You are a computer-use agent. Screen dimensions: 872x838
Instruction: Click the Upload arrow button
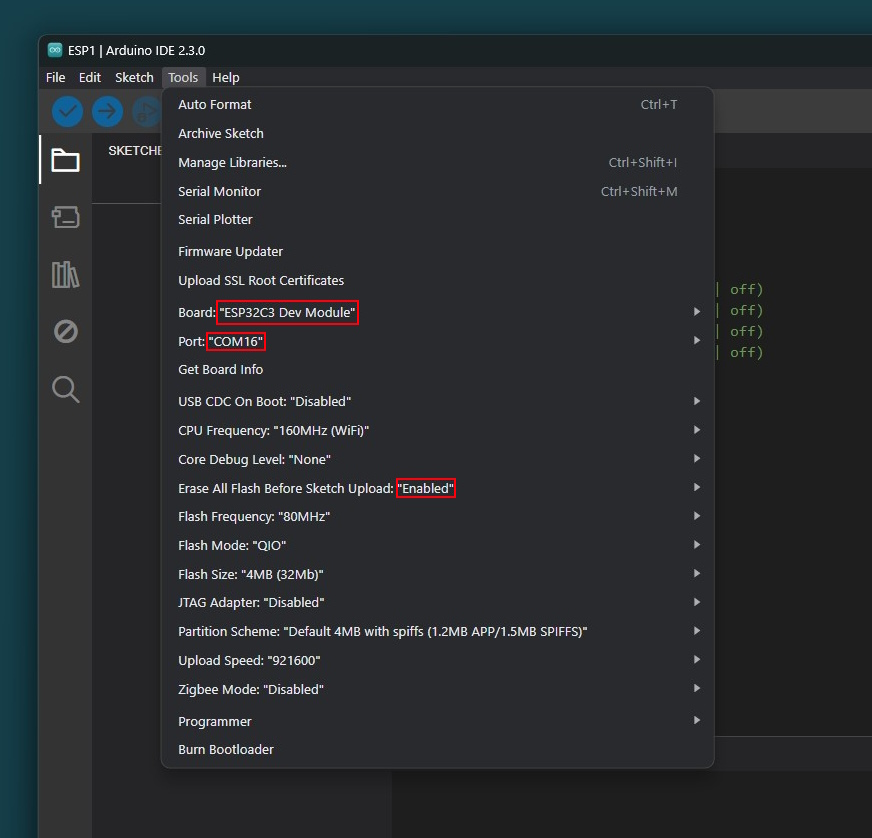pos(107,112)
